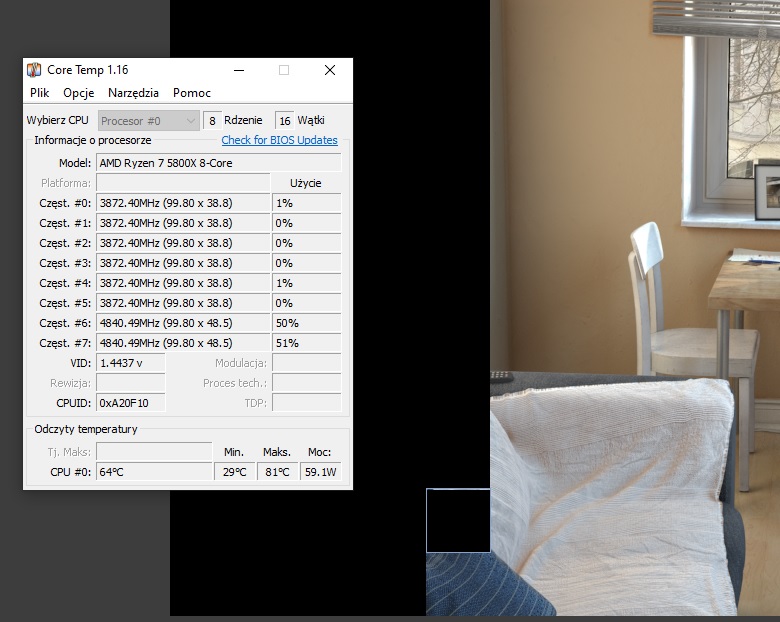
Task: Close the Core Temp window
Action: pyautogui.click(x=330, y=70)
